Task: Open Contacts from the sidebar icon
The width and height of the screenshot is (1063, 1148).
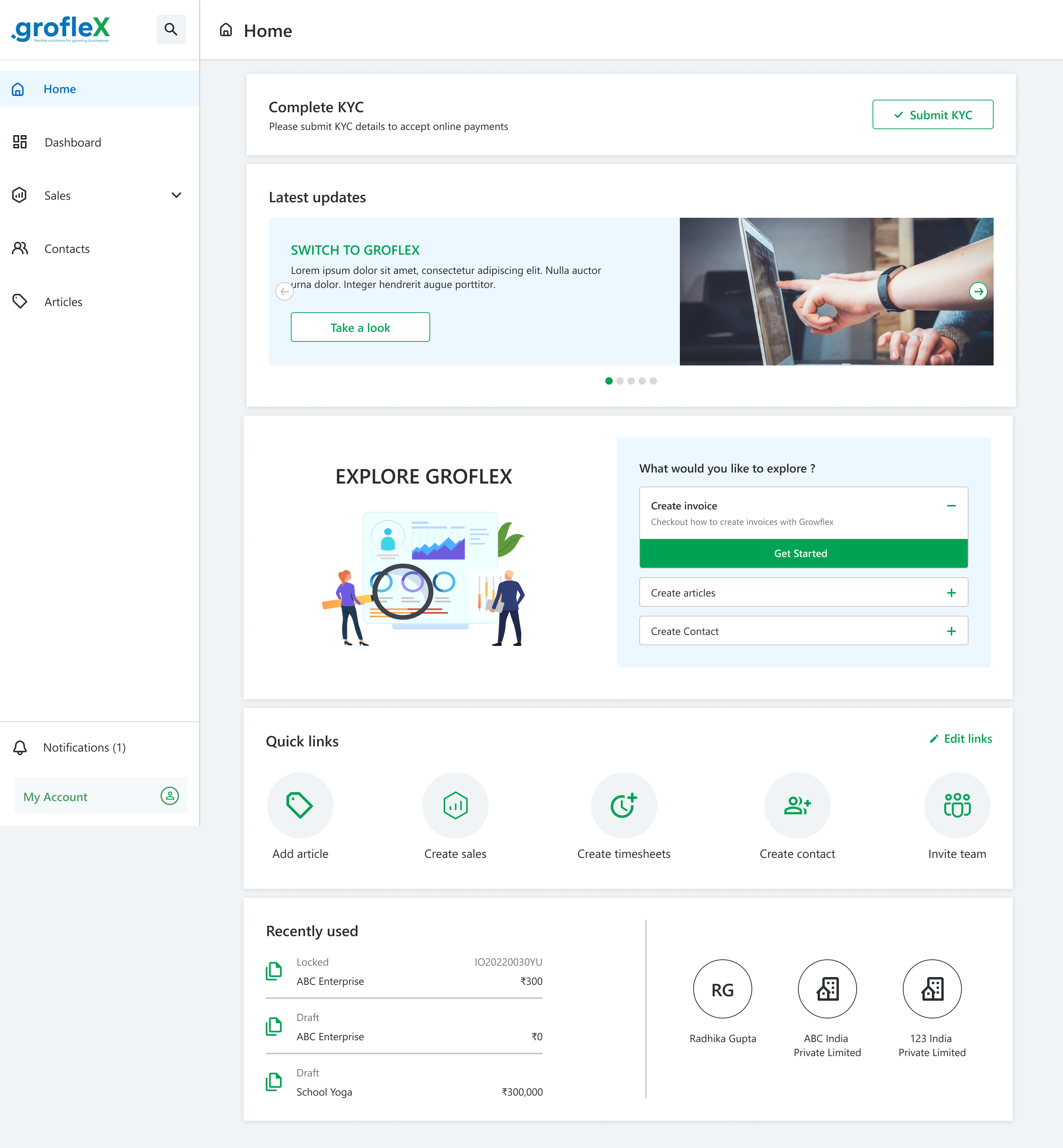Action: [20, 248]
